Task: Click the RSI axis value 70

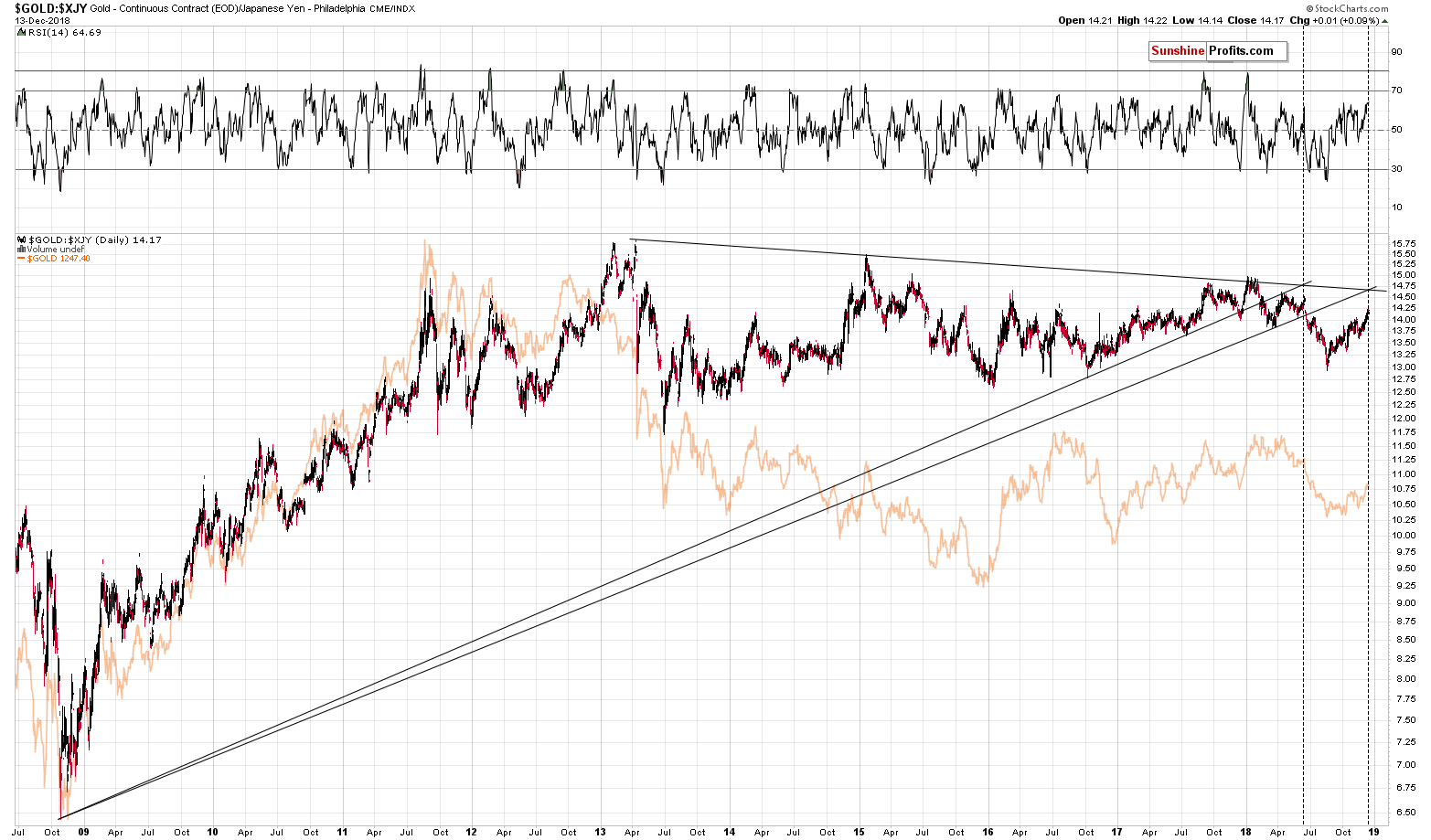Action: pos(1396,90)
